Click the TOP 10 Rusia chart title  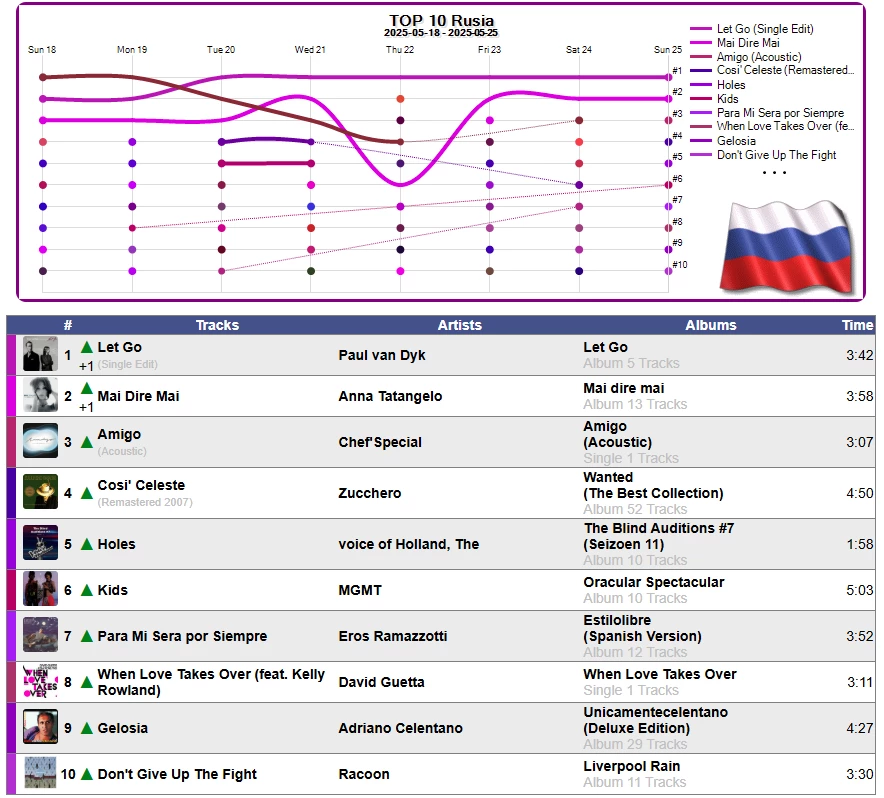[x=441, y=21]
